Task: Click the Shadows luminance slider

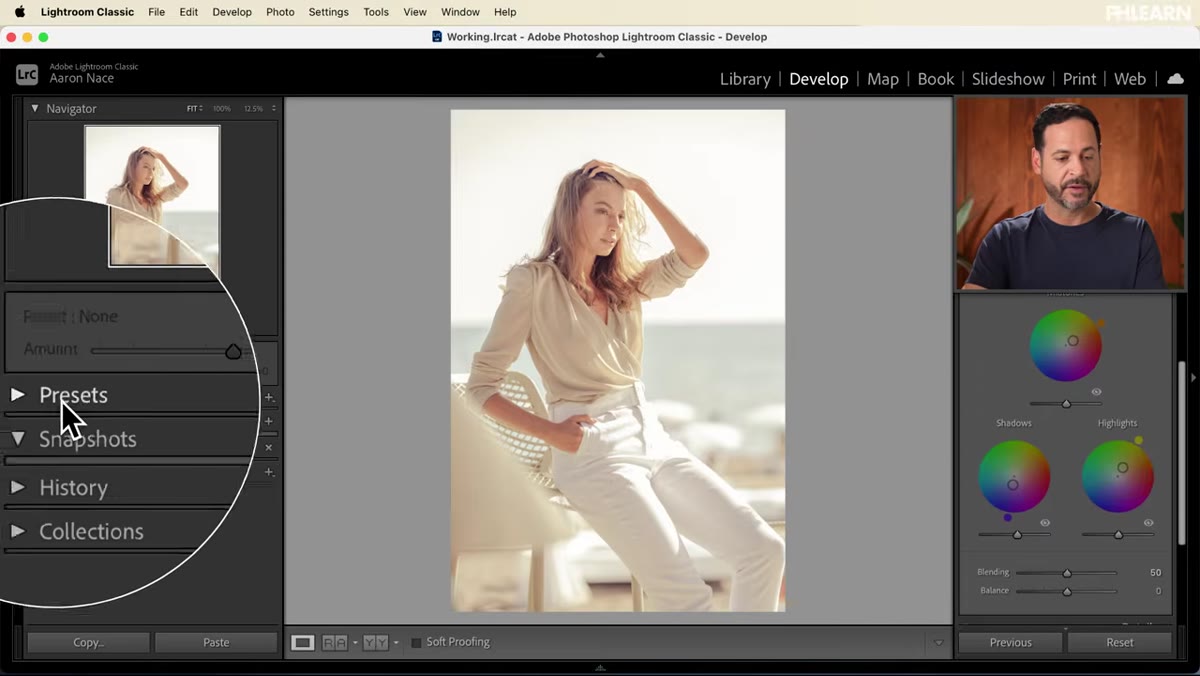Action: click(1014, 535)
